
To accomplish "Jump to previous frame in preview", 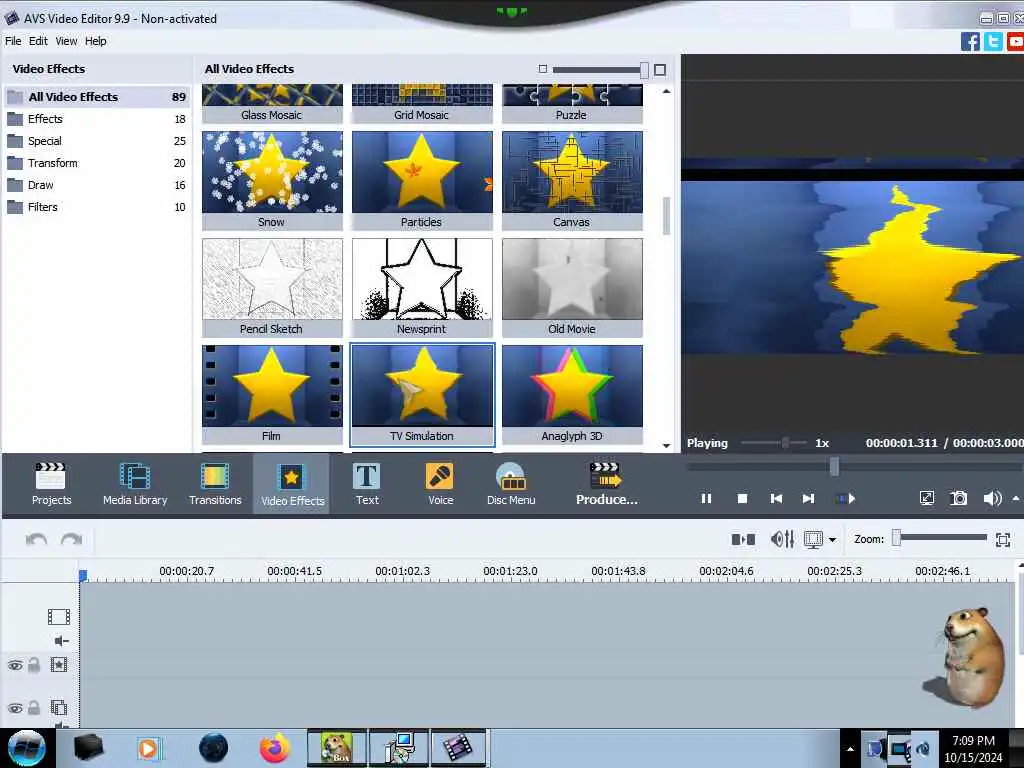I will (776, 498).
